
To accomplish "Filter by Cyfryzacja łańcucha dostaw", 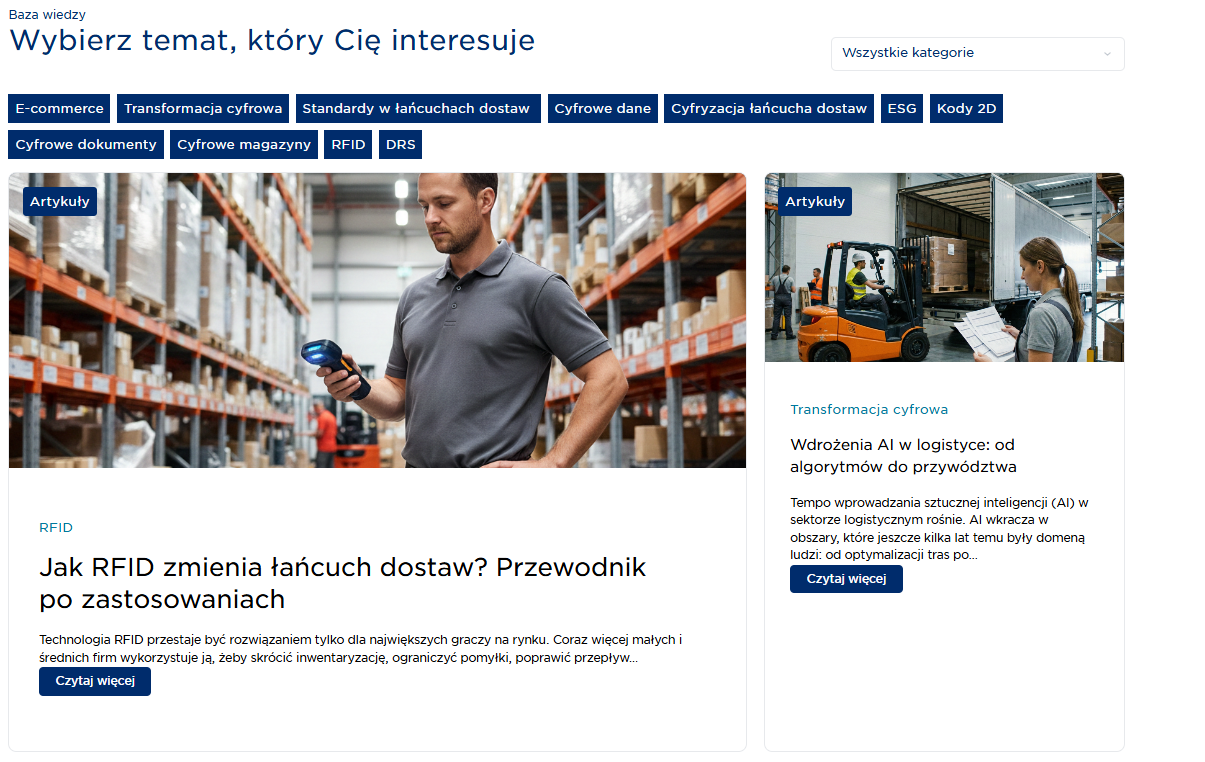I will coord(768,108).
